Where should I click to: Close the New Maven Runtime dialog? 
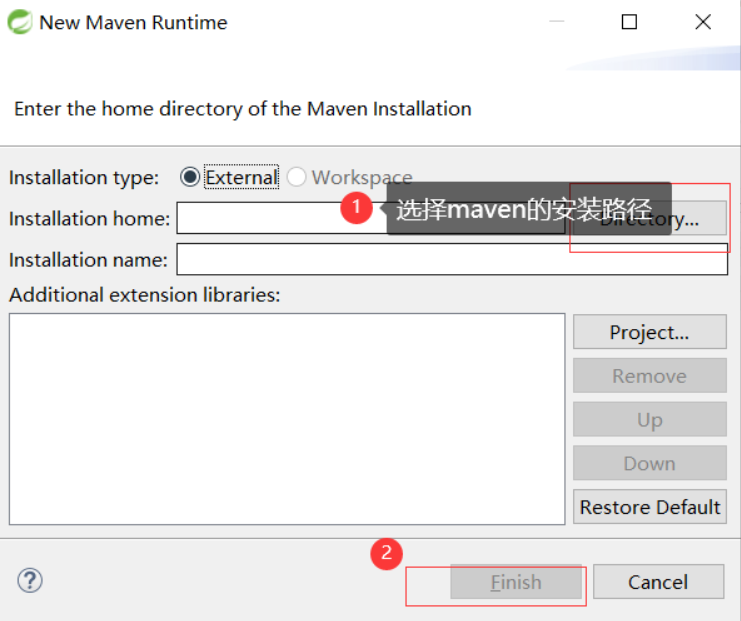coord(703,22)
